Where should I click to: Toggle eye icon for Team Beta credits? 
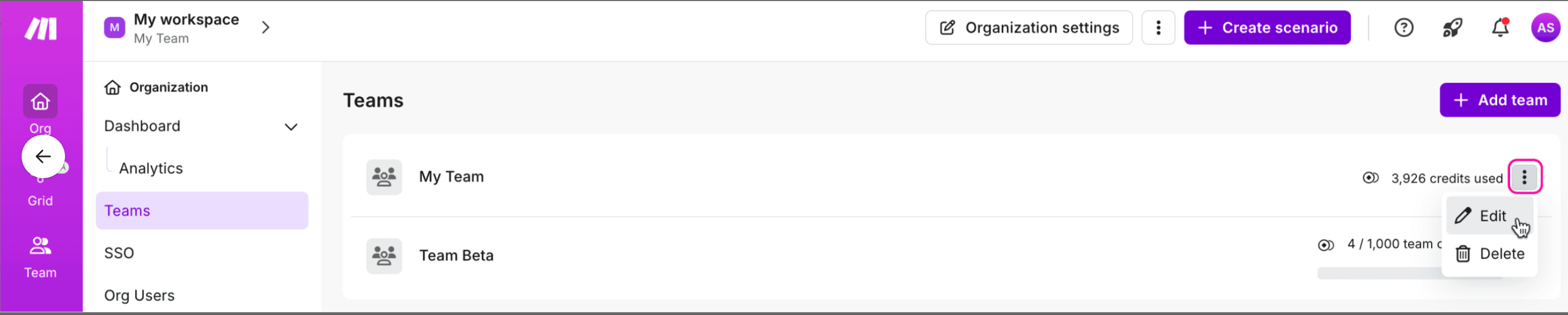click(1326, 245)
